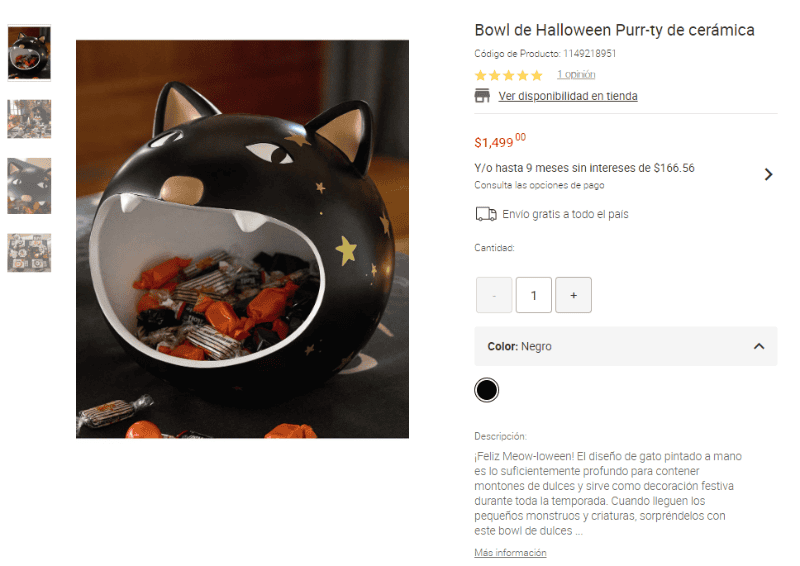Collapse the Color: Negro section

click(758, 346)
